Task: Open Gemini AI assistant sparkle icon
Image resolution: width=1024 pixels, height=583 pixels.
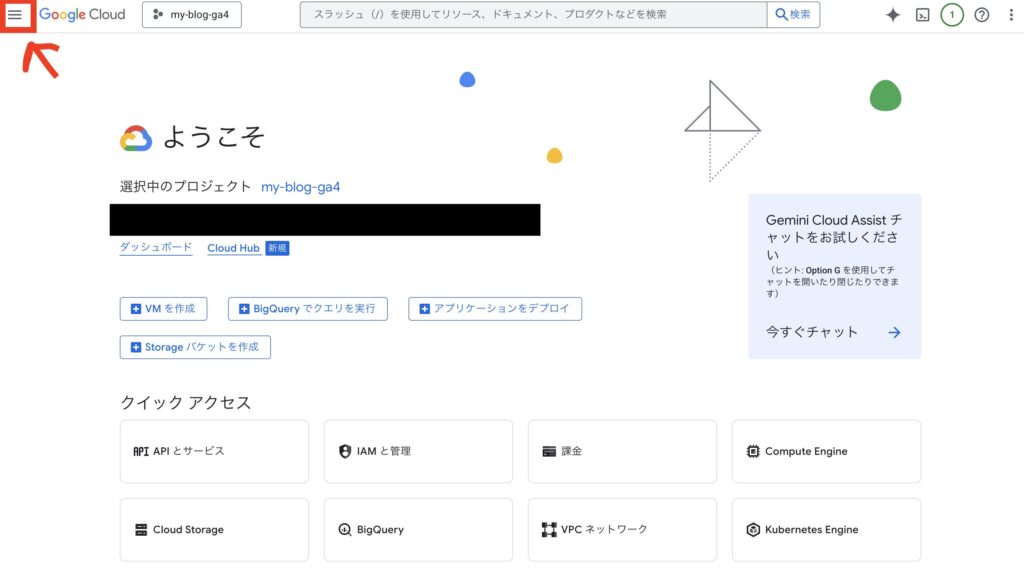Action: [892, 14]
